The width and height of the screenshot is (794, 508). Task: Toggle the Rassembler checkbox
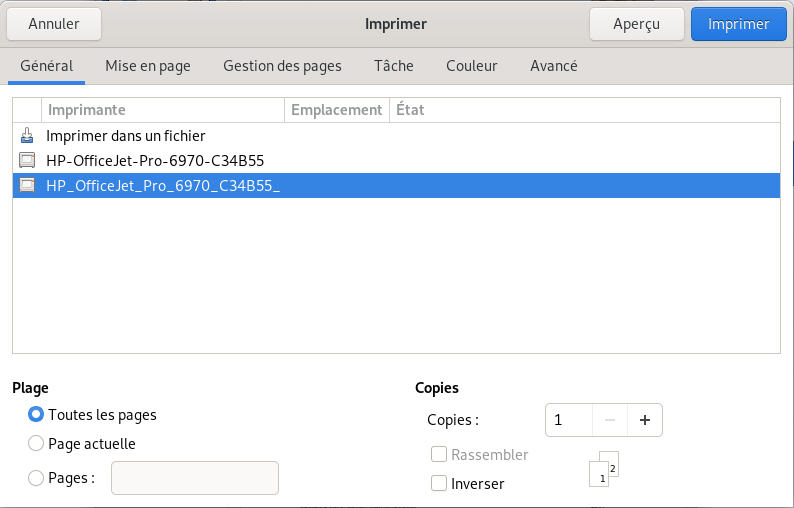pyautogui.click(x=439, y=455)
